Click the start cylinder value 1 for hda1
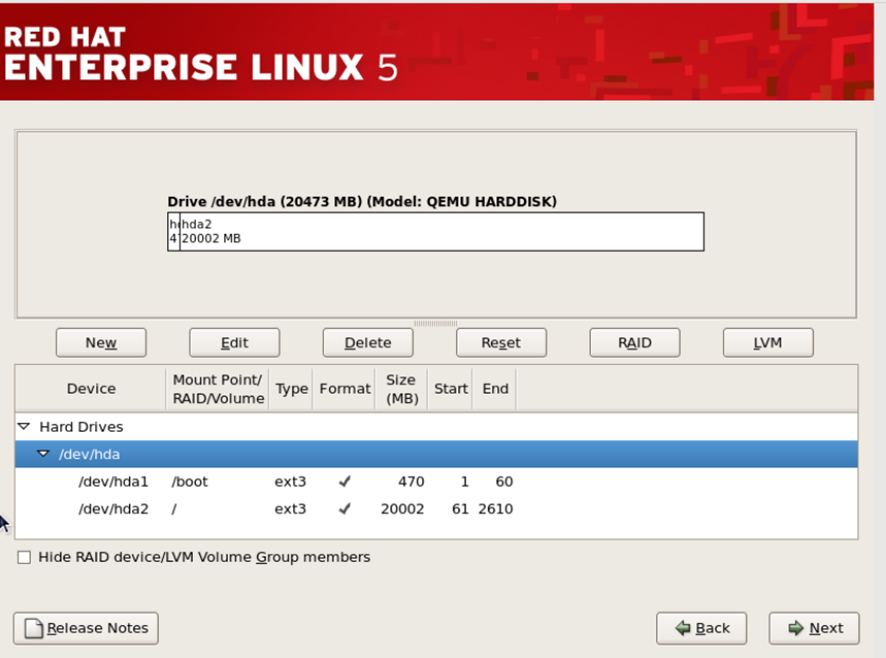The height and width of the screenshot is (658, 886). [x=464, y=482]
